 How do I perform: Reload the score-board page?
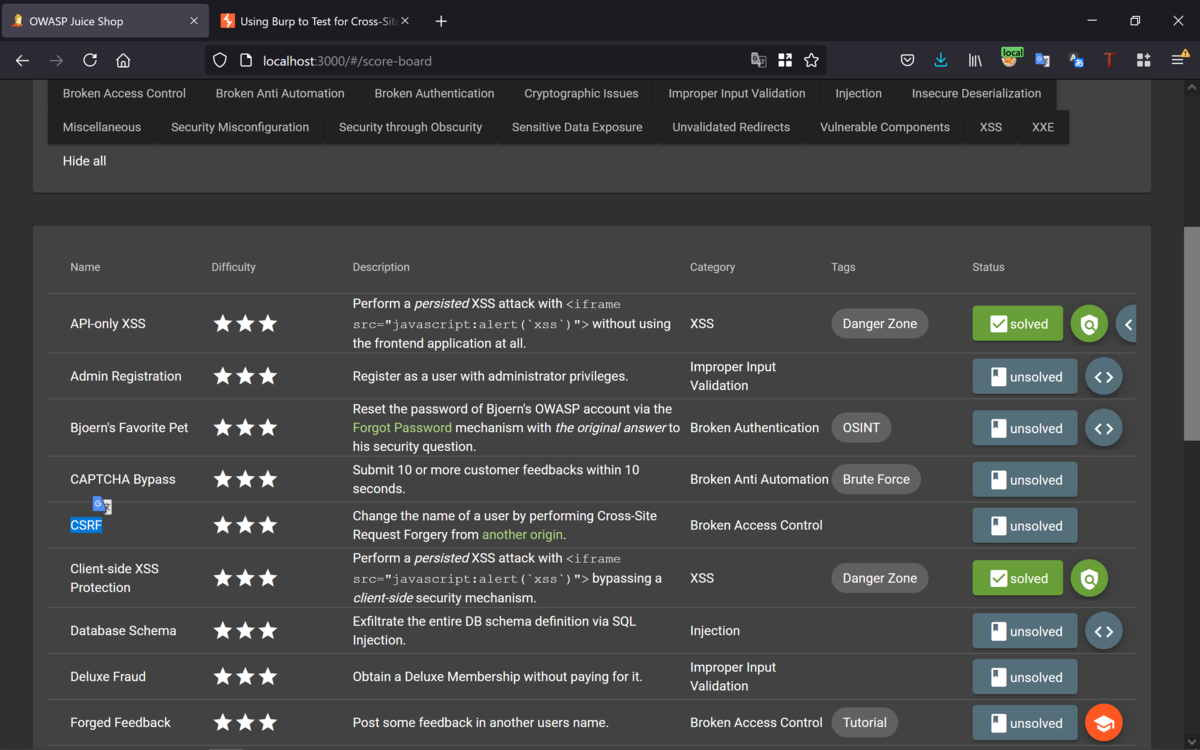pyautogui.click(x=90, y=60)
